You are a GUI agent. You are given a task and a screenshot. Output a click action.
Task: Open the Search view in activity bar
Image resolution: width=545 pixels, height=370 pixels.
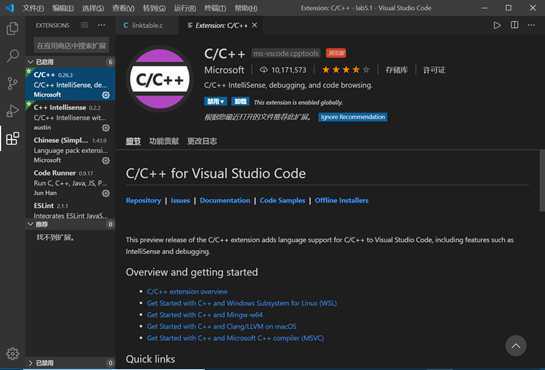pos(13,55)
